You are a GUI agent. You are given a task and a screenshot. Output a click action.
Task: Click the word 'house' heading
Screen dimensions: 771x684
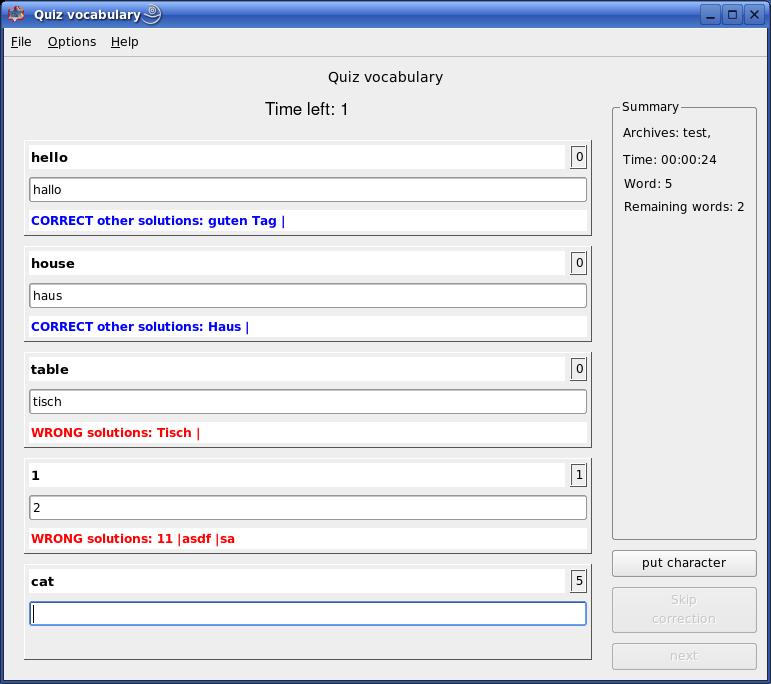(53, 264)
